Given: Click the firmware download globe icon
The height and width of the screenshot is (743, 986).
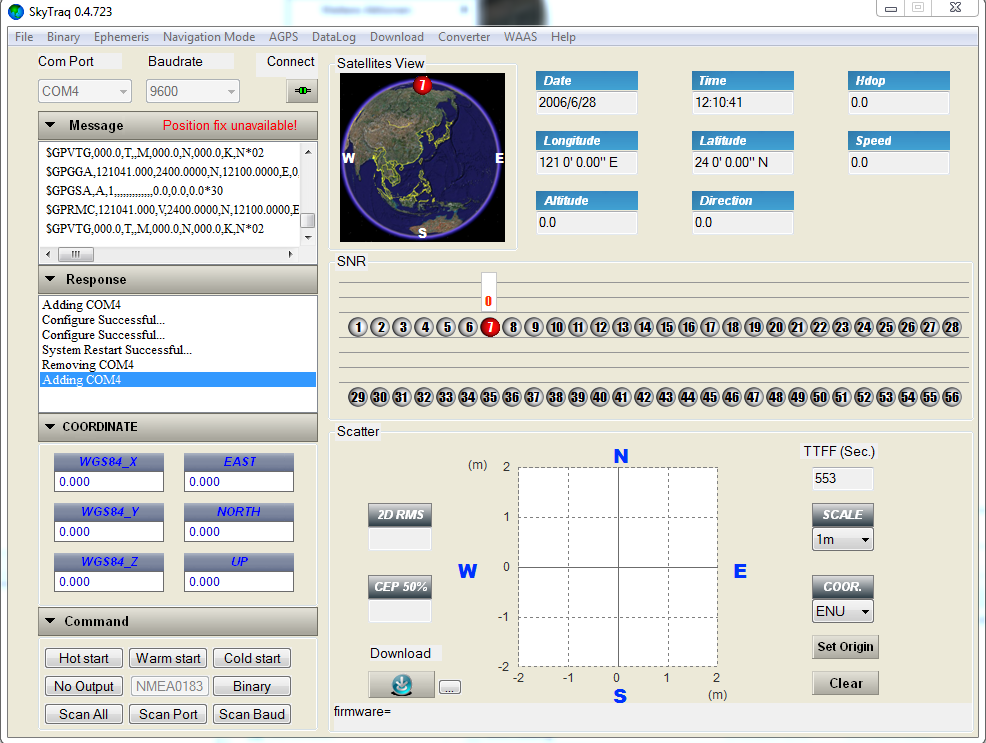Looking at the screenshot, I should 402,685.
